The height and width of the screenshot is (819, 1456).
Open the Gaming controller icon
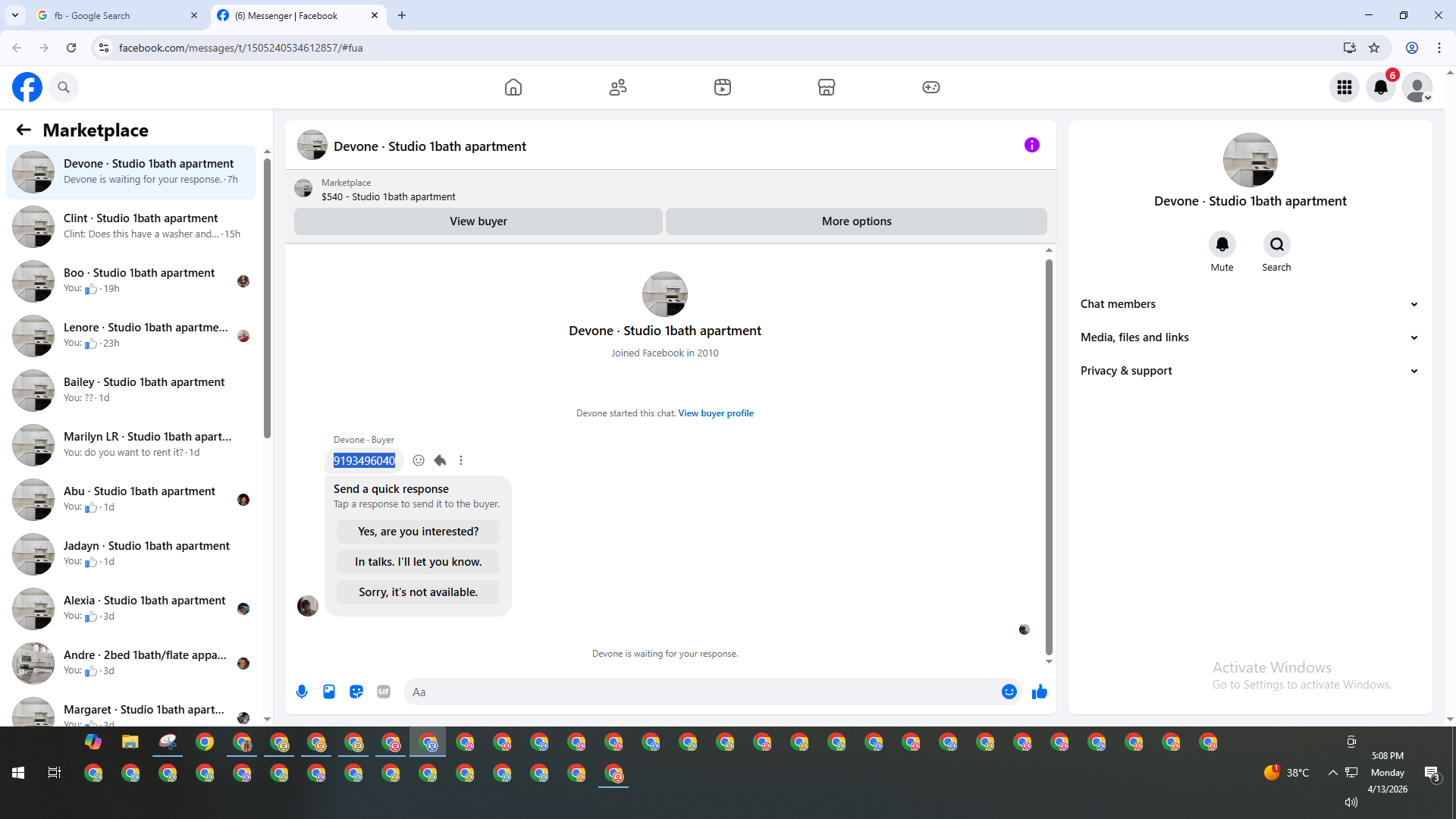pyautogui.click(x=931, y=87)
